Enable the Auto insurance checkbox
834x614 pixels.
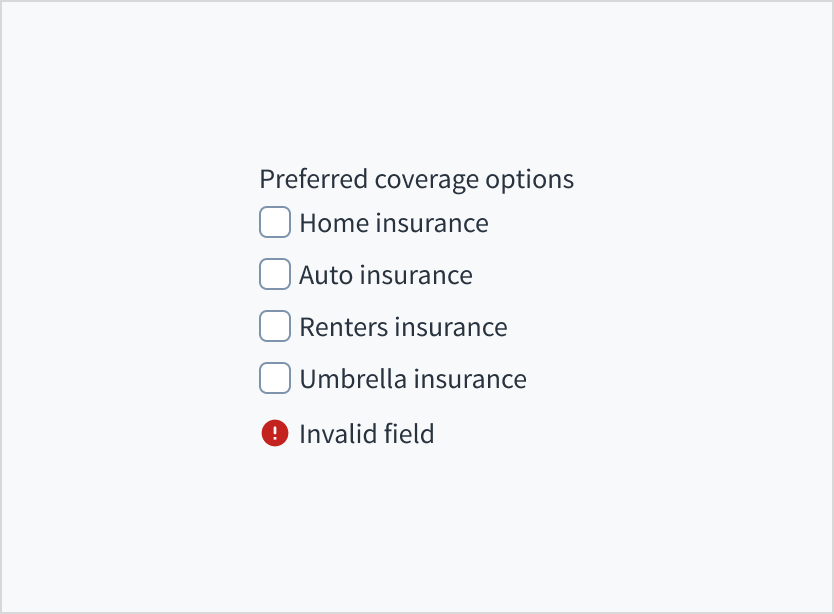(275, 274)
